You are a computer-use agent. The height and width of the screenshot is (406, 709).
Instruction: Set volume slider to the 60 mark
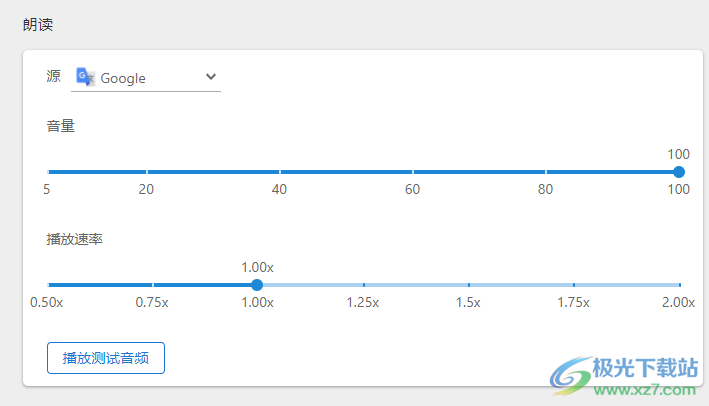(x=412, y=172)
